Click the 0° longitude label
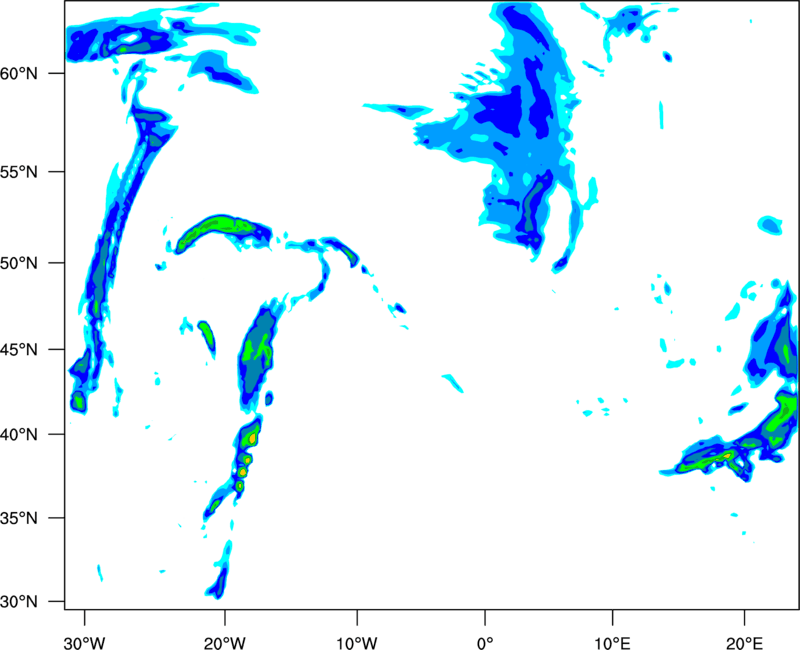800x650 pixels. tap(485, 643)
